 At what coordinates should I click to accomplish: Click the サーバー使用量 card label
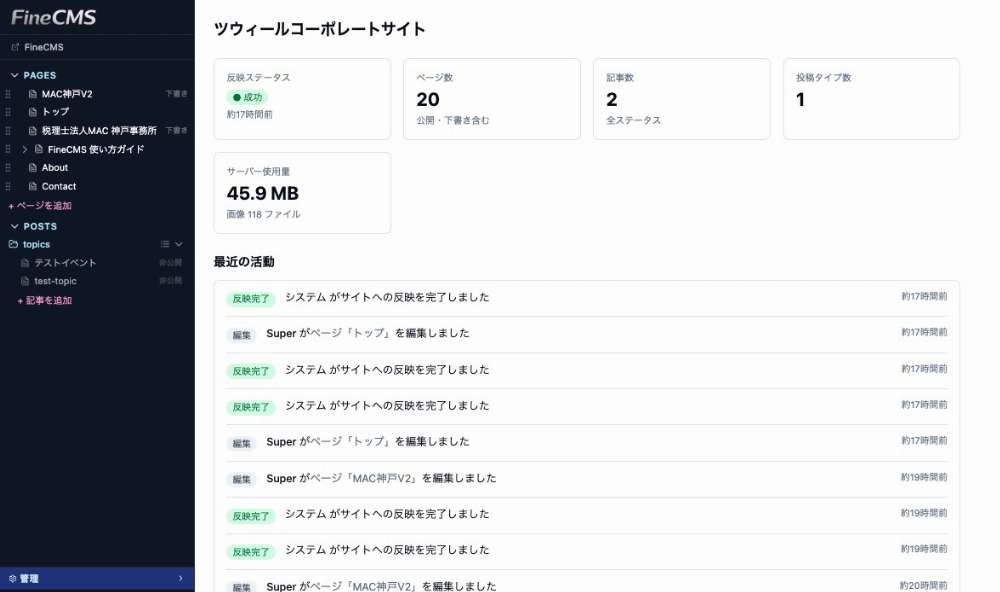[x=258, y=171]
